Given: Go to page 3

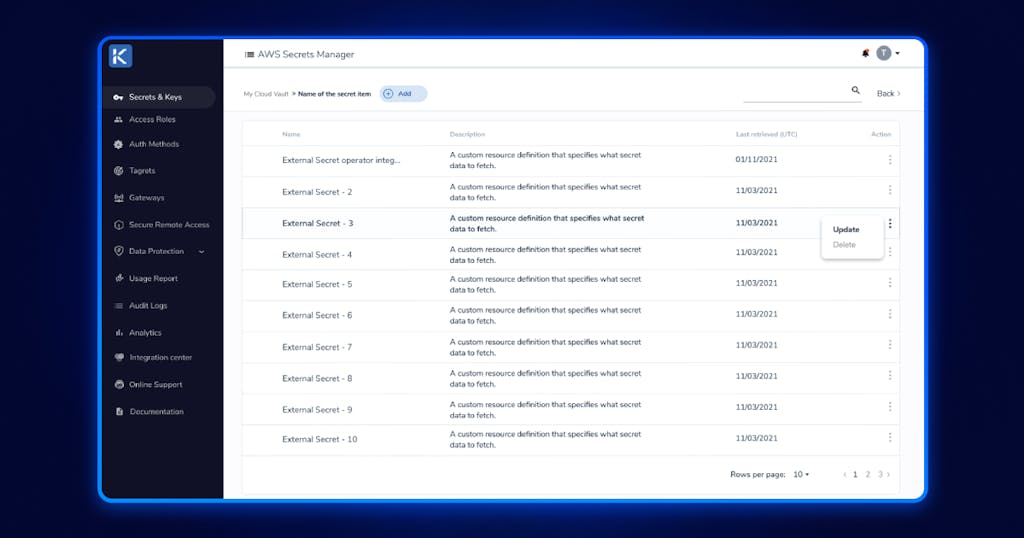Looking at the screenshot, I should point(880,475).
